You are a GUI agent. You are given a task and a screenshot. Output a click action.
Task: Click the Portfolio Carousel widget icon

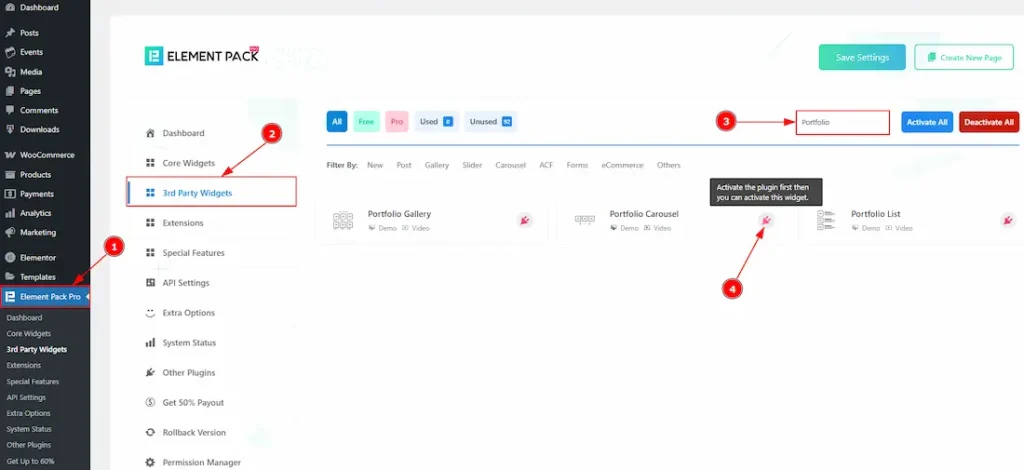[x=584, y=220]
